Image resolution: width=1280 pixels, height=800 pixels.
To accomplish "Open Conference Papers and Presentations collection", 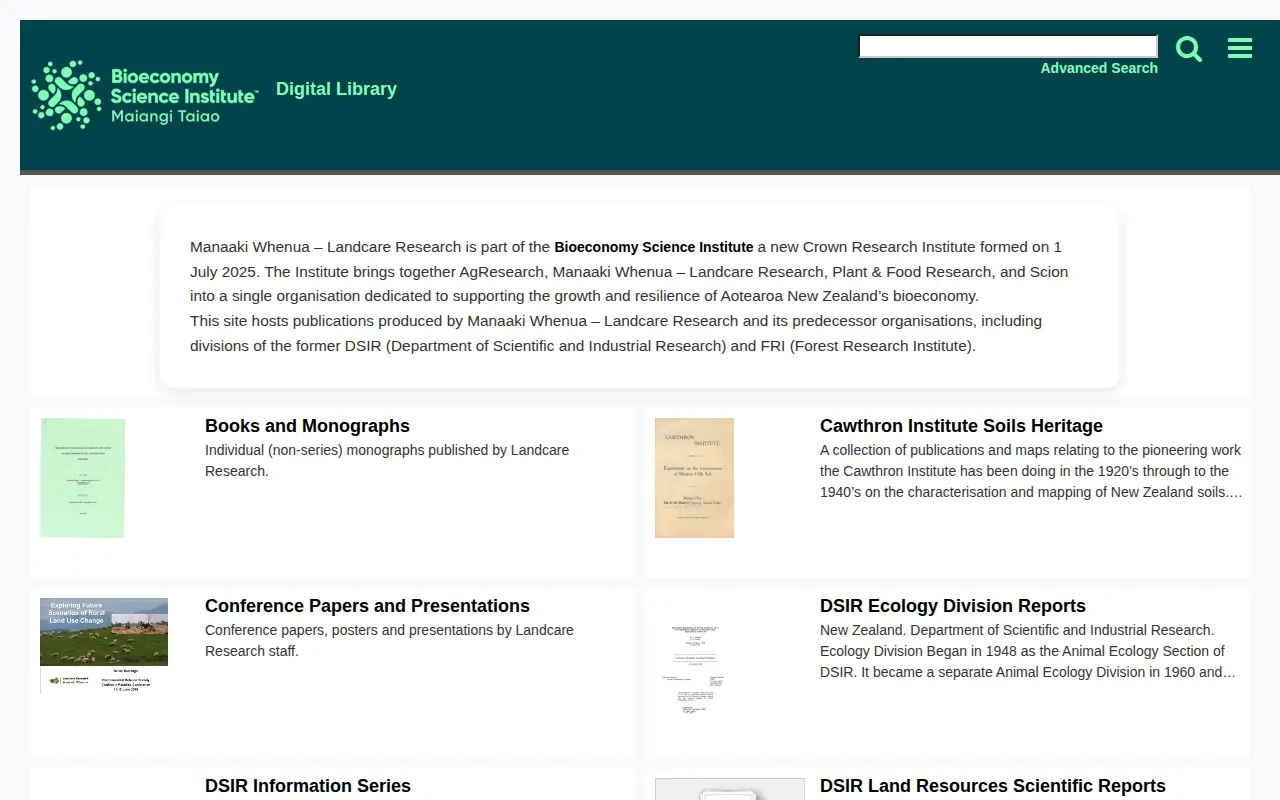I will click(x=367, y=606).
